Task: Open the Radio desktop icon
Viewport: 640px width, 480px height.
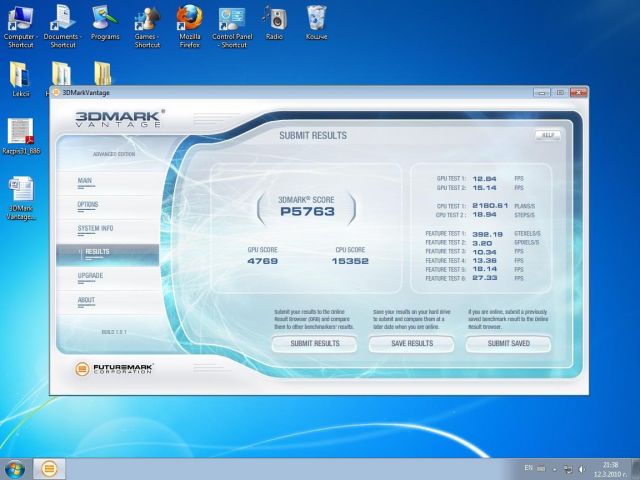Action: click(x=274, y=23)
